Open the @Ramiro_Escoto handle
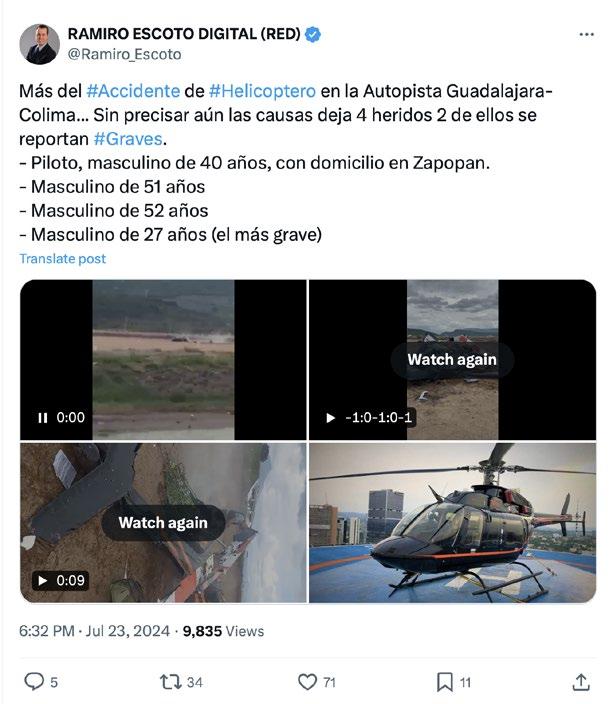This screenshot has height=704, width=613. coord(125,54)
